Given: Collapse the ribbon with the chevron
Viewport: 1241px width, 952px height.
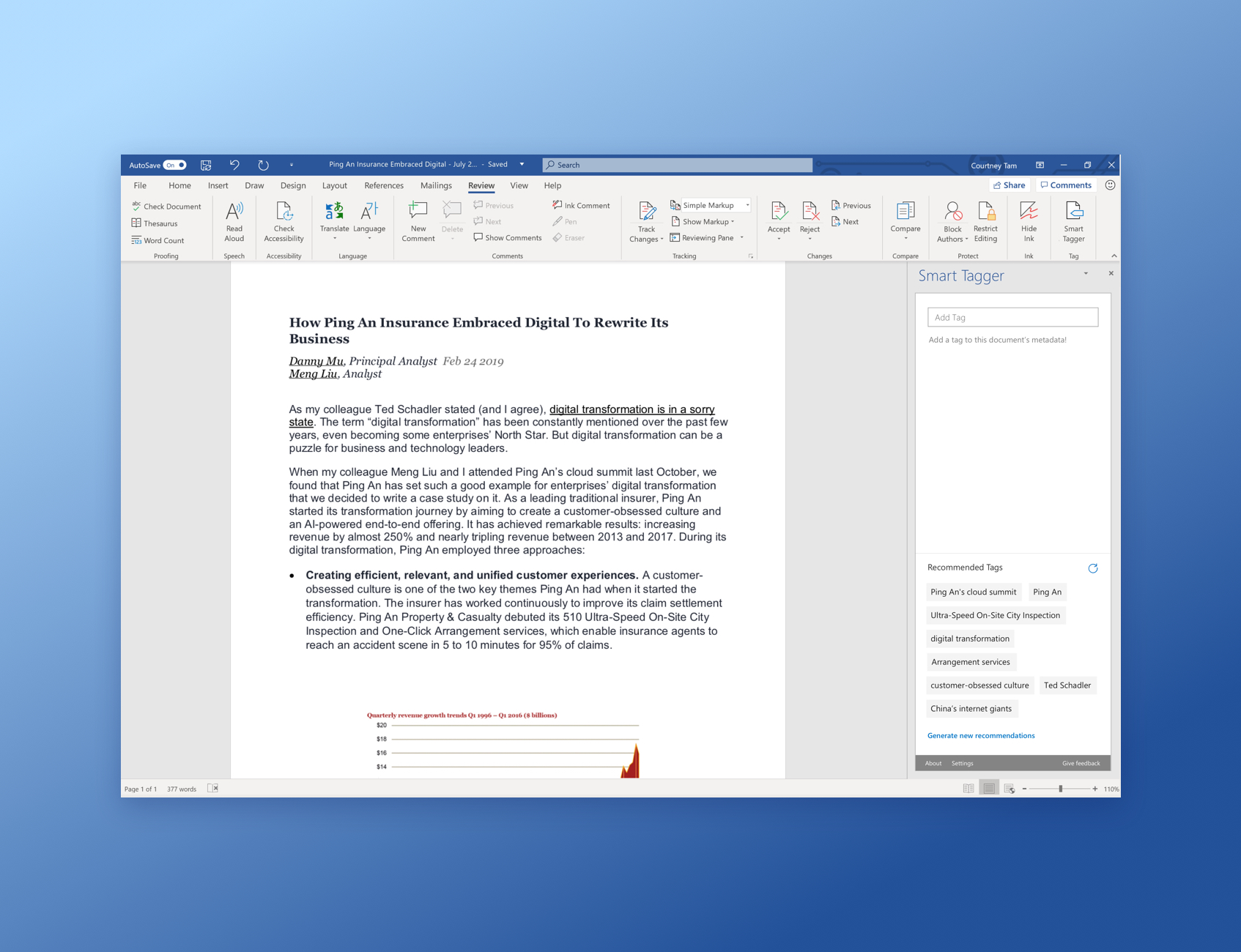Looking at the screenshot, I should click(x=1114, y=256).
